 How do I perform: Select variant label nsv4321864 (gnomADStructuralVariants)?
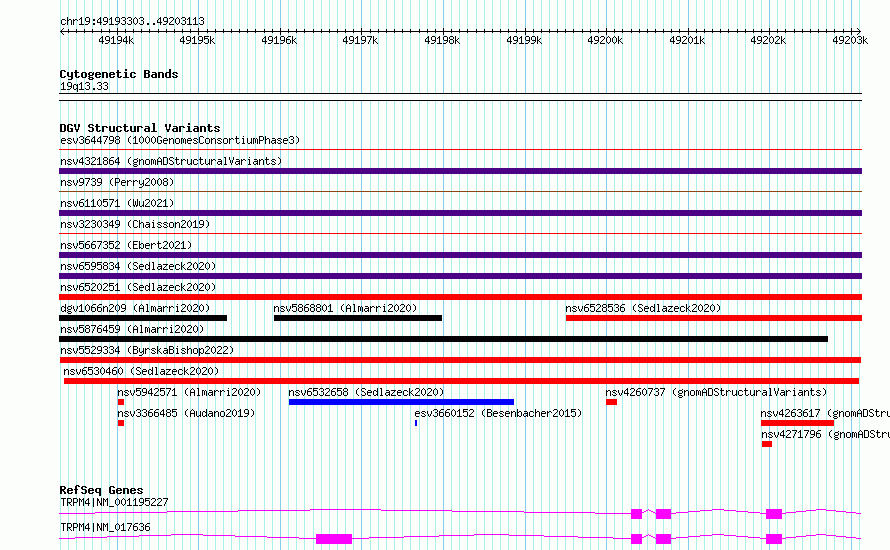171,161
